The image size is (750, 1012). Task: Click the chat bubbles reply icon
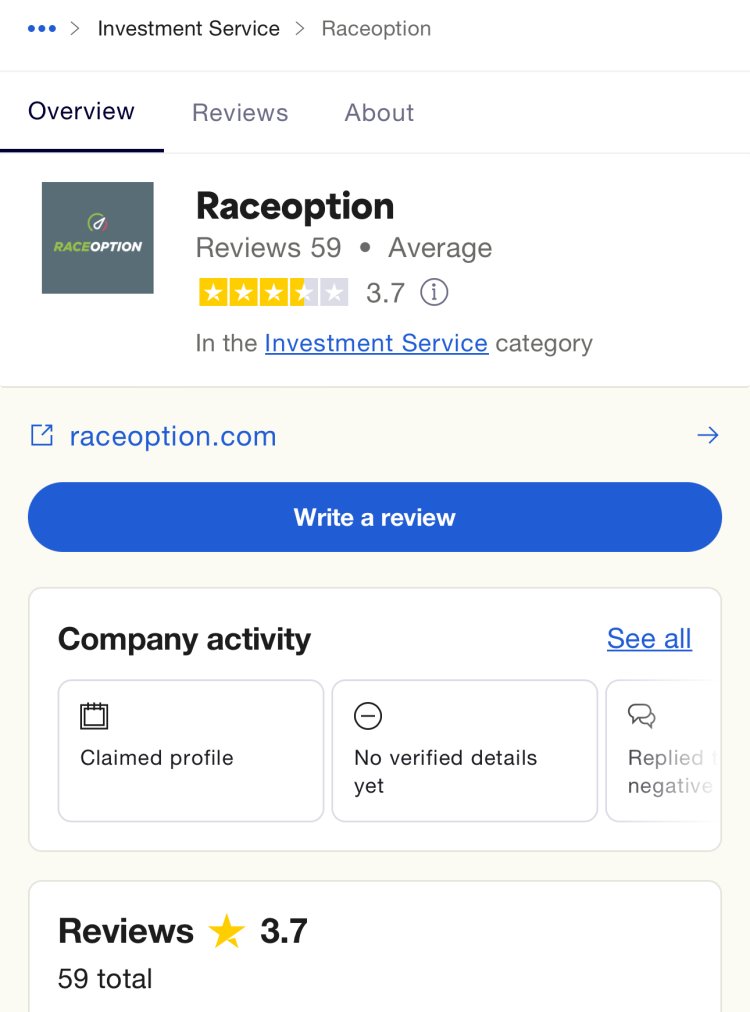[x=642, y=716]
